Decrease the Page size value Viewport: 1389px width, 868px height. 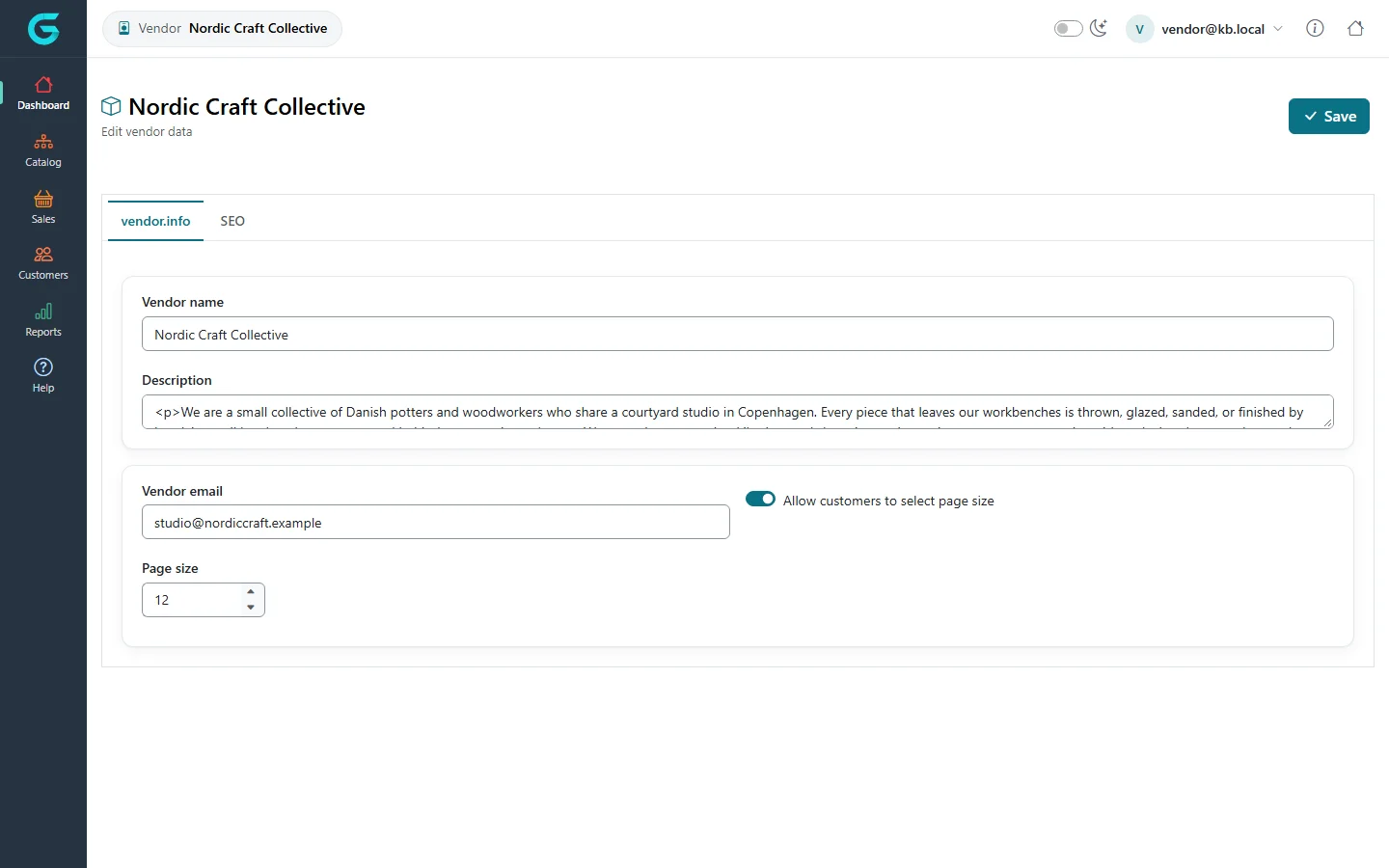pos(251,608)
